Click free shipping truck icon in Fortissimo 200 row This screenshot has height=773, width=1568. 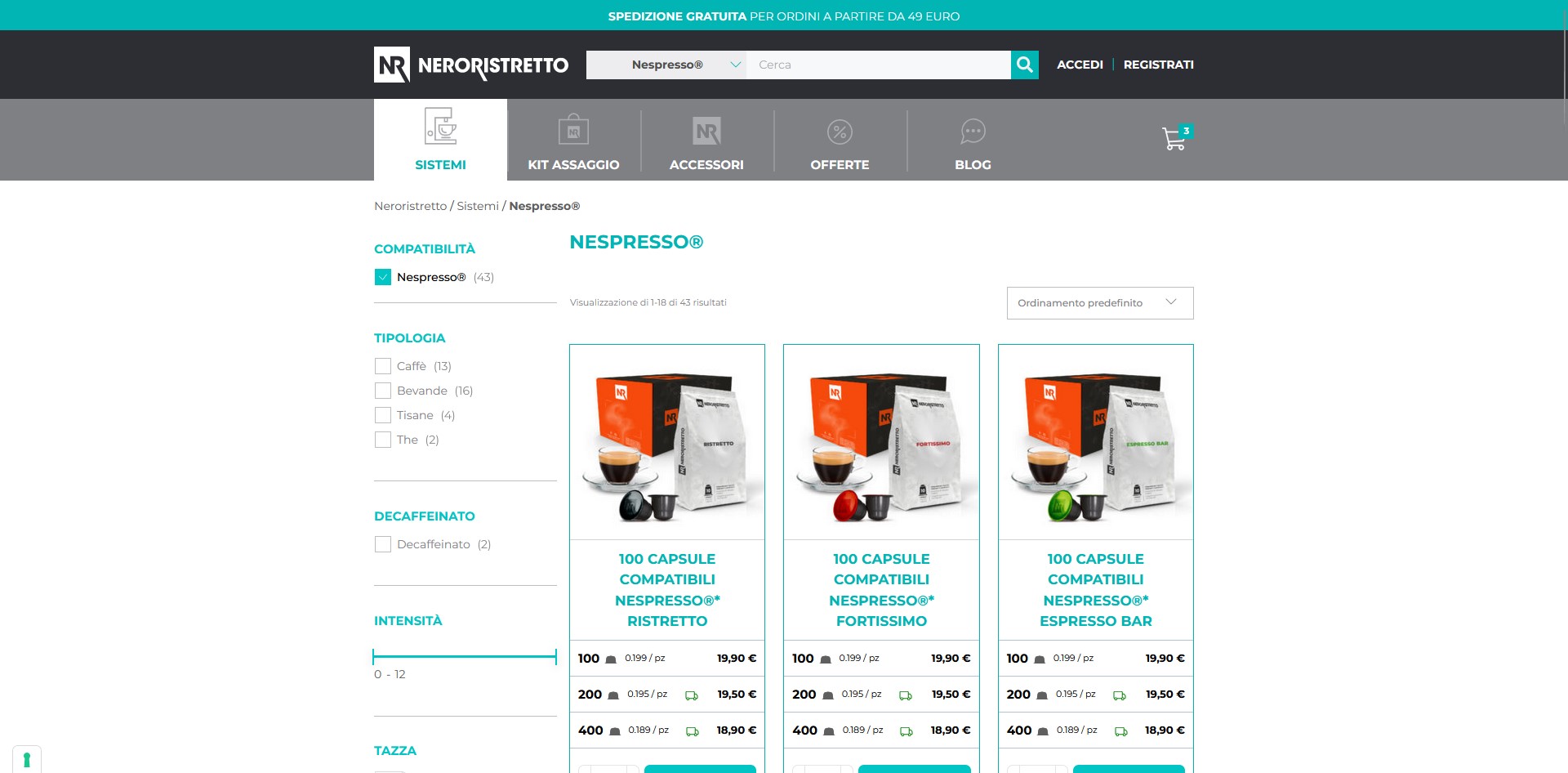(x=906, y=695)
